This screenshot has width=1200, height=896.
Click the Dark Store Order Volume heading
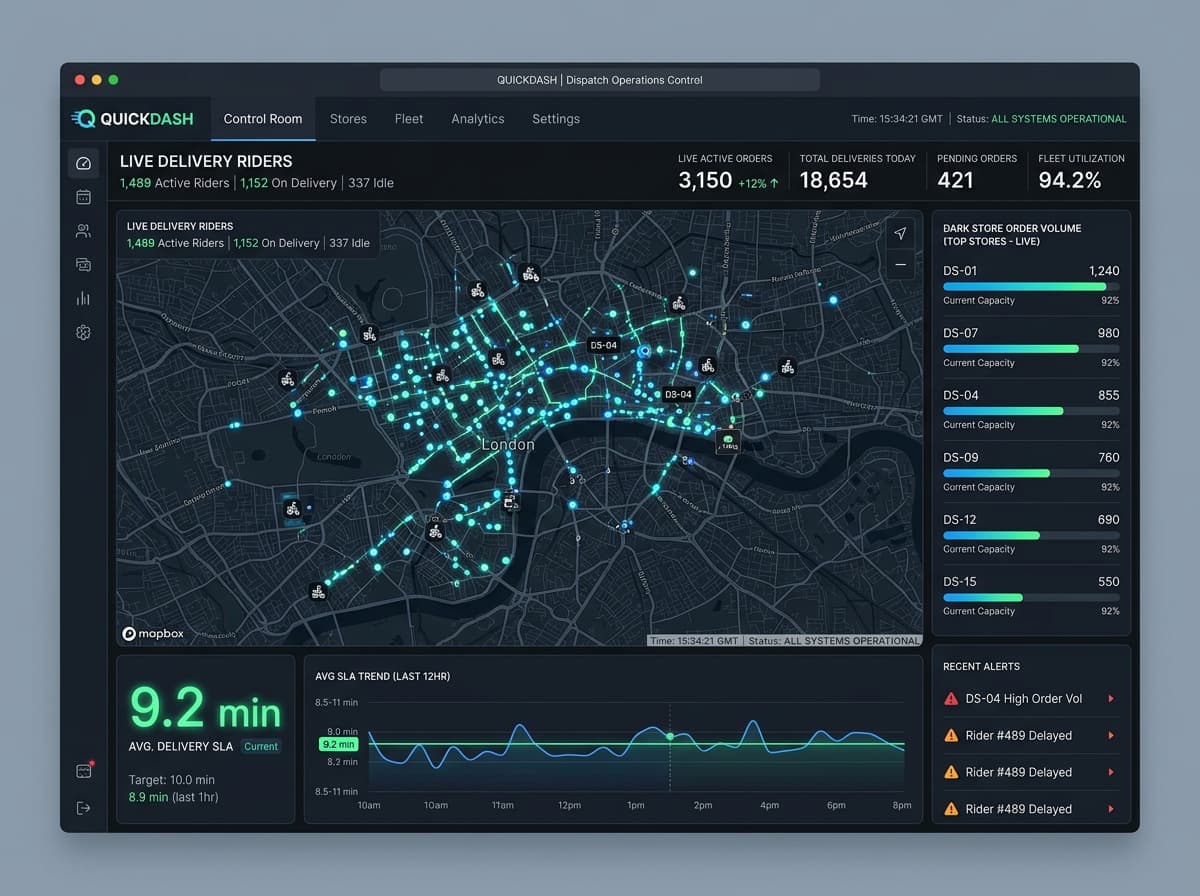coord(1012,235)
